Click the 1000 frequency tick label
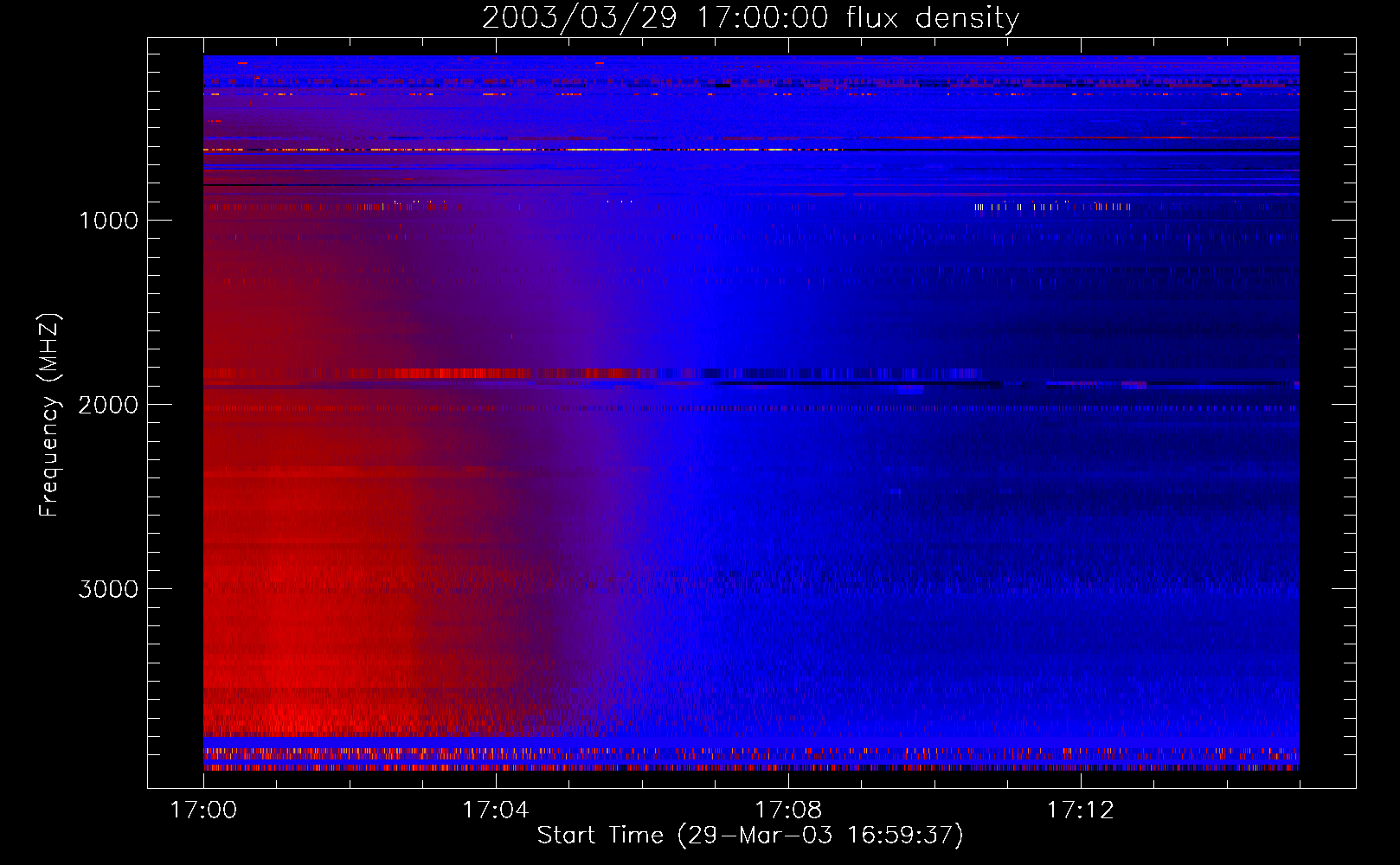 pos(109,221)
